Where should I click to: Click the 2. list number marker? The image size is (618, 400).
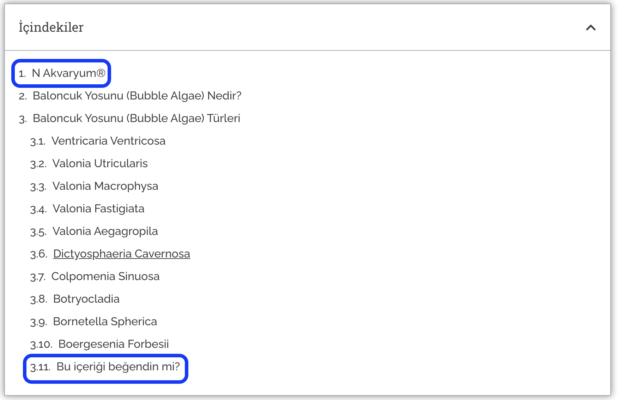click(22, 96)
